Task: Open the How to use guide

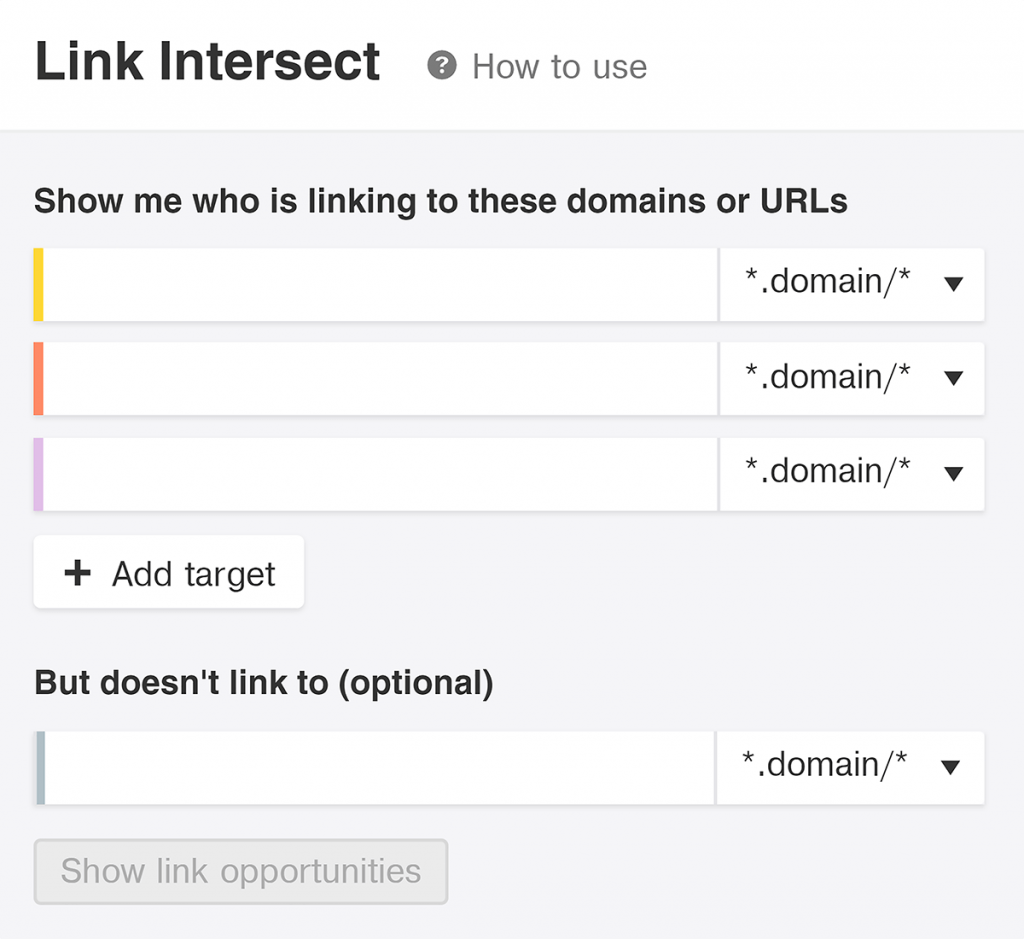Action: pyautogui.click(x=559, y=67)
